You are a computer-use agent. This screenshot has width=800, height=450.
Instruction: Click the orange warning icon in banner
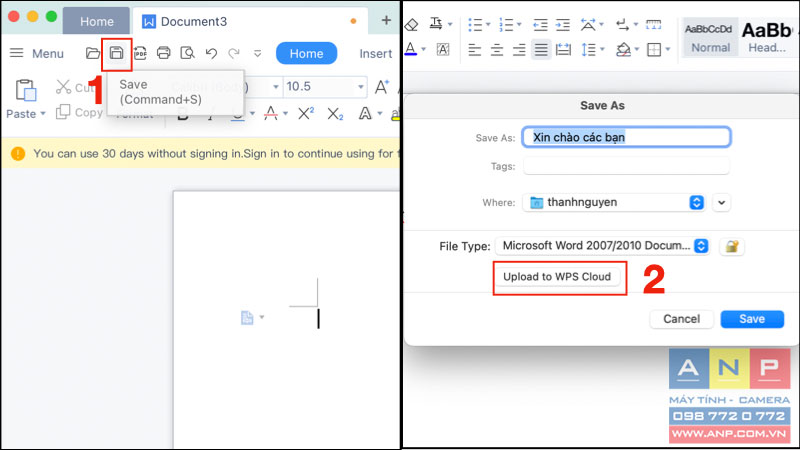point(18,154)
